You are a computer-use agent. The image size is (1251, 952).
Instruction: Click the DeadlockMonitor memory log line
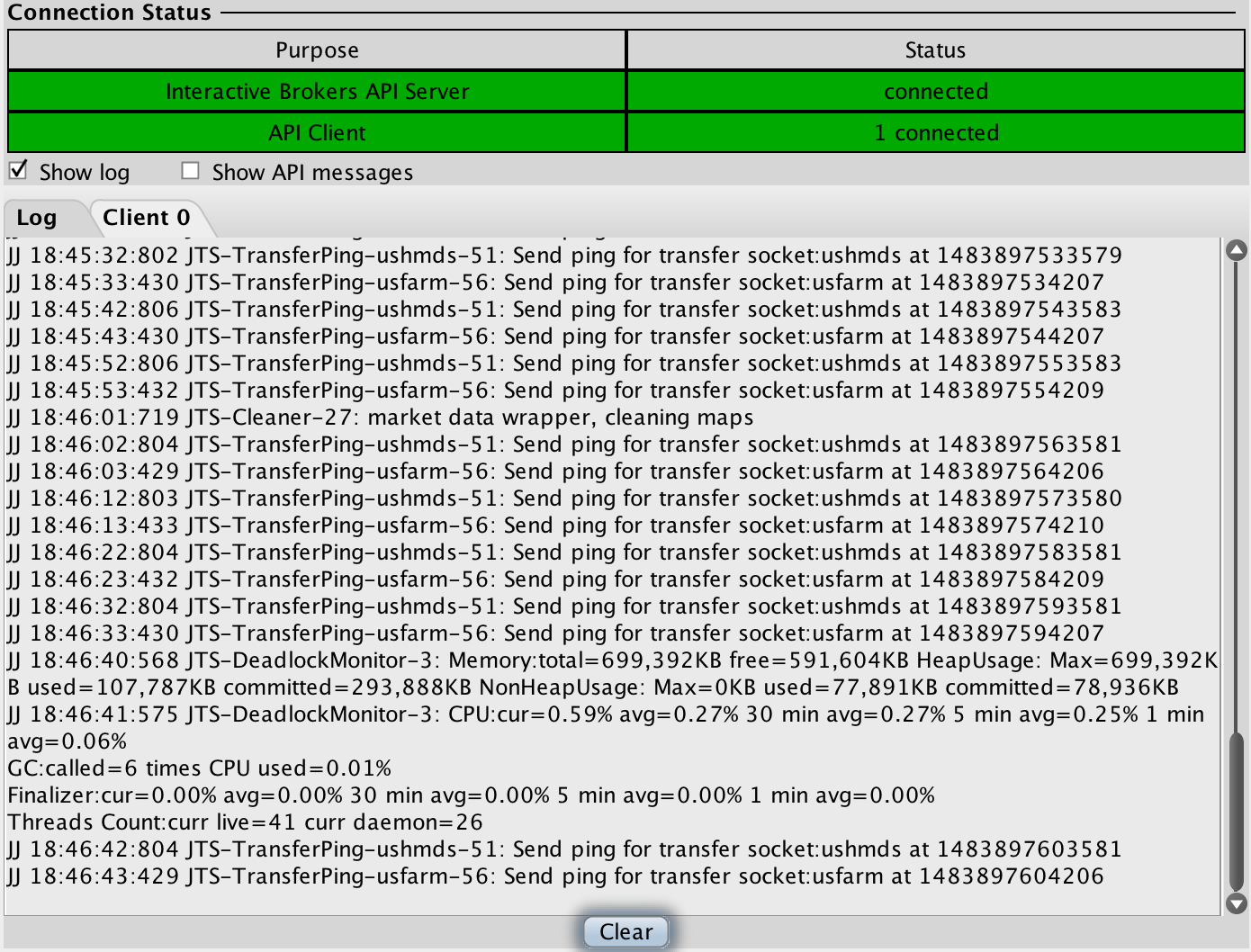(x=608, y=660)
